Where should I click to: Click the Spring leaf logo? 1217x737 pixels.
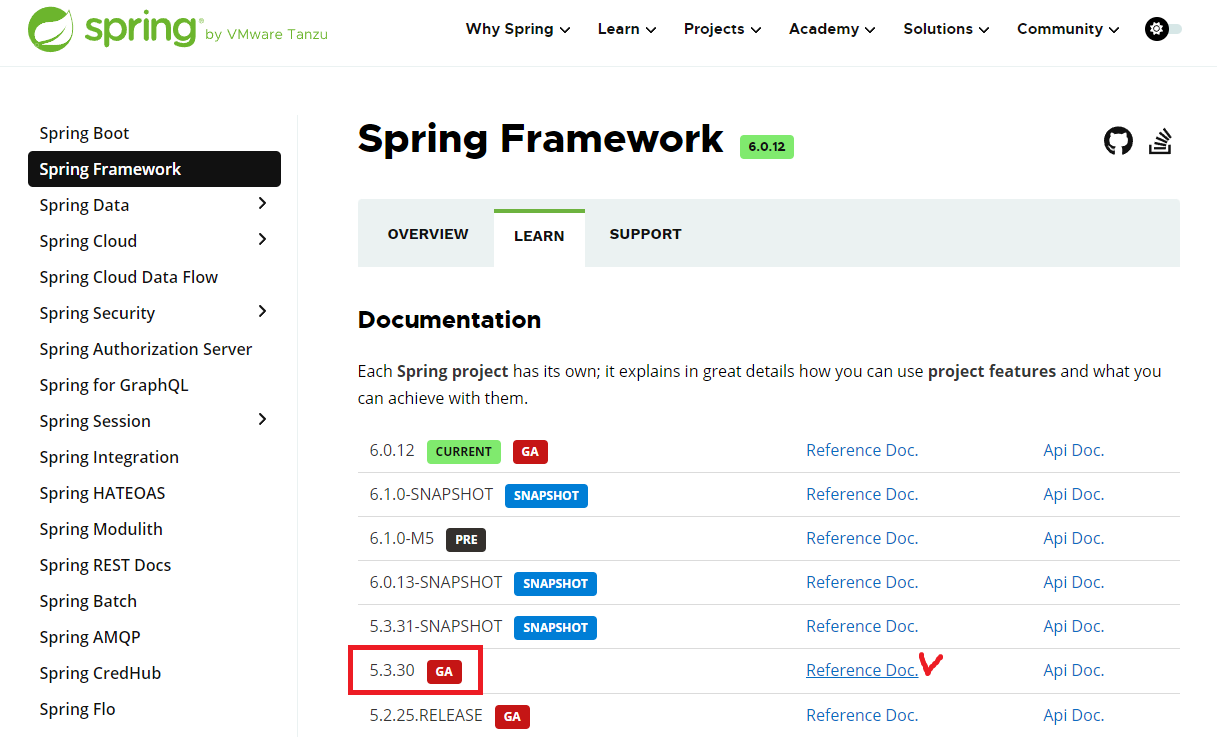tap(50, 29)
